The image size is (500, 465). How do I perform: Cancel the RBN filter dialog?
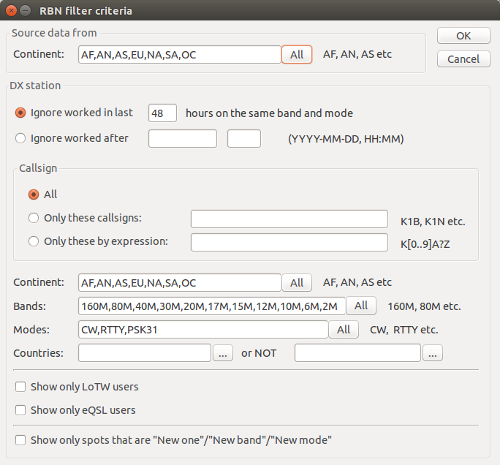[464, 59]
